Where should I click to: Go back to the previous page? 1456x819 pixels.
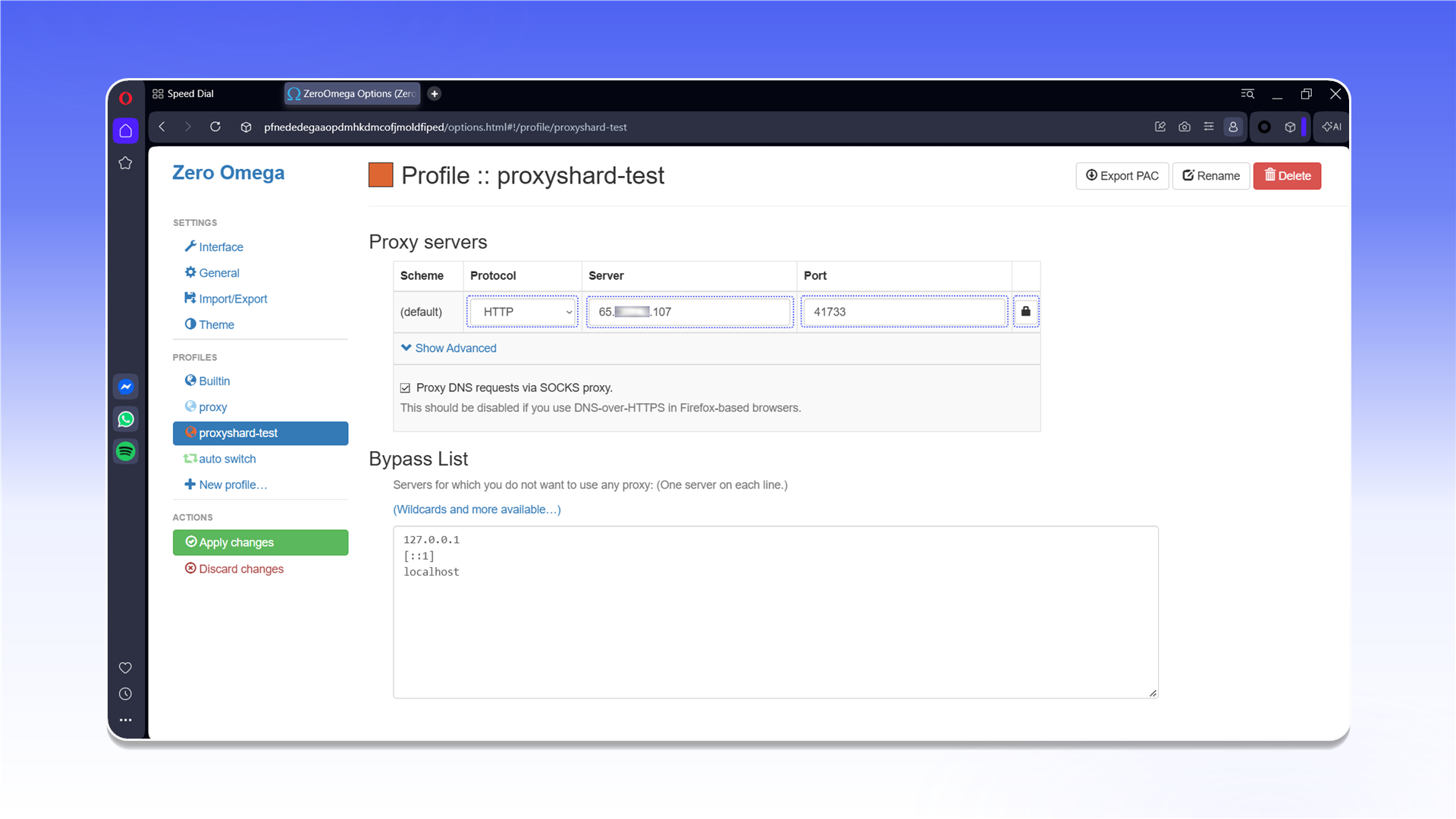click(x=162, y=127)
